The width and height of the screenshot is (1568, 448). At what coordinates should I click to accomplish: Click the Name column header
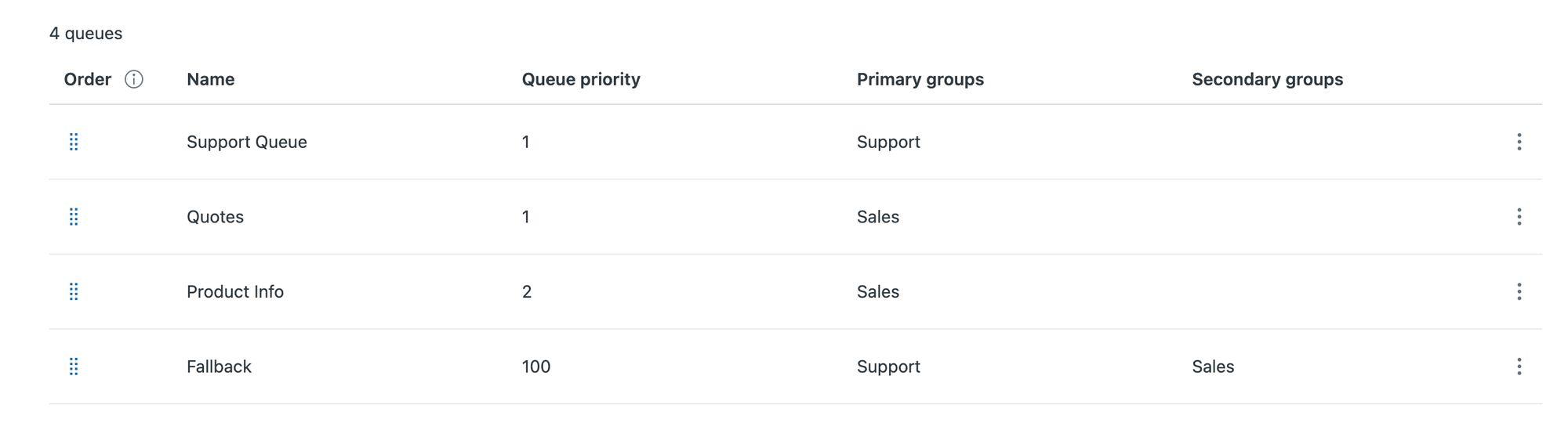pos(210,79)
